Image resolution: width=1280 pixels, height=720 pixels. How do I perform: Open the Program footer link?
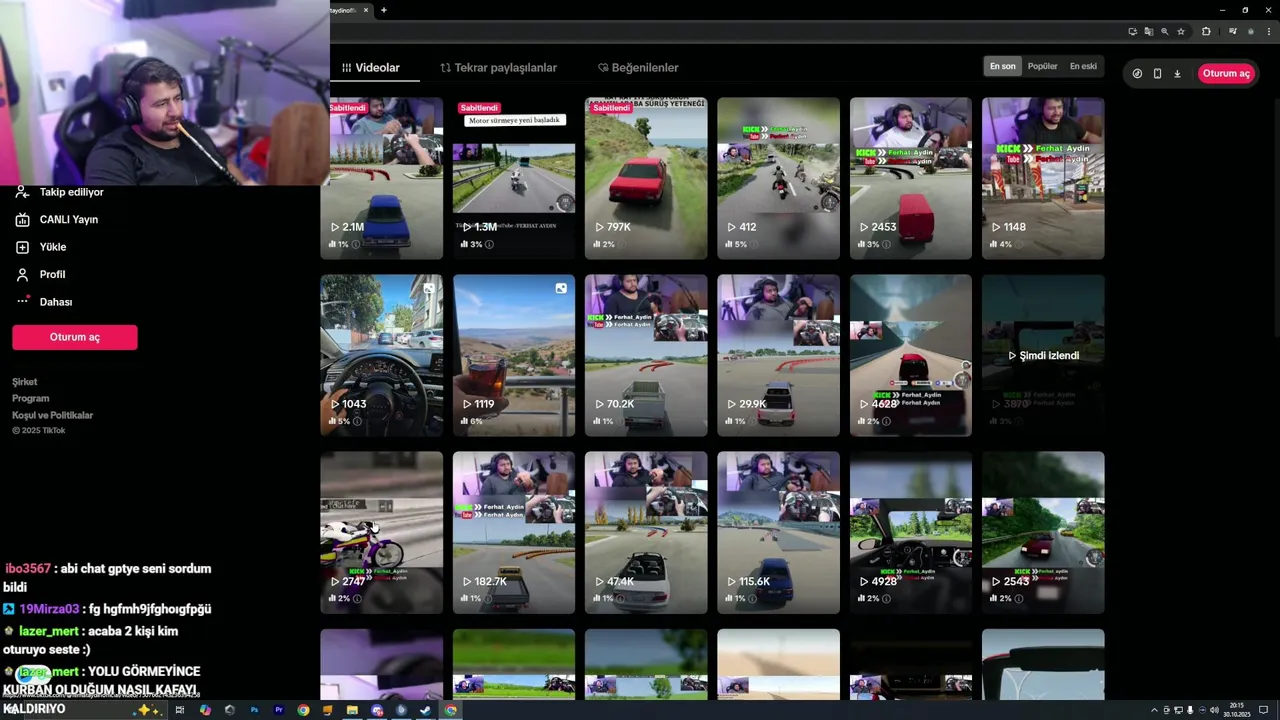click(x=30, y=398)
